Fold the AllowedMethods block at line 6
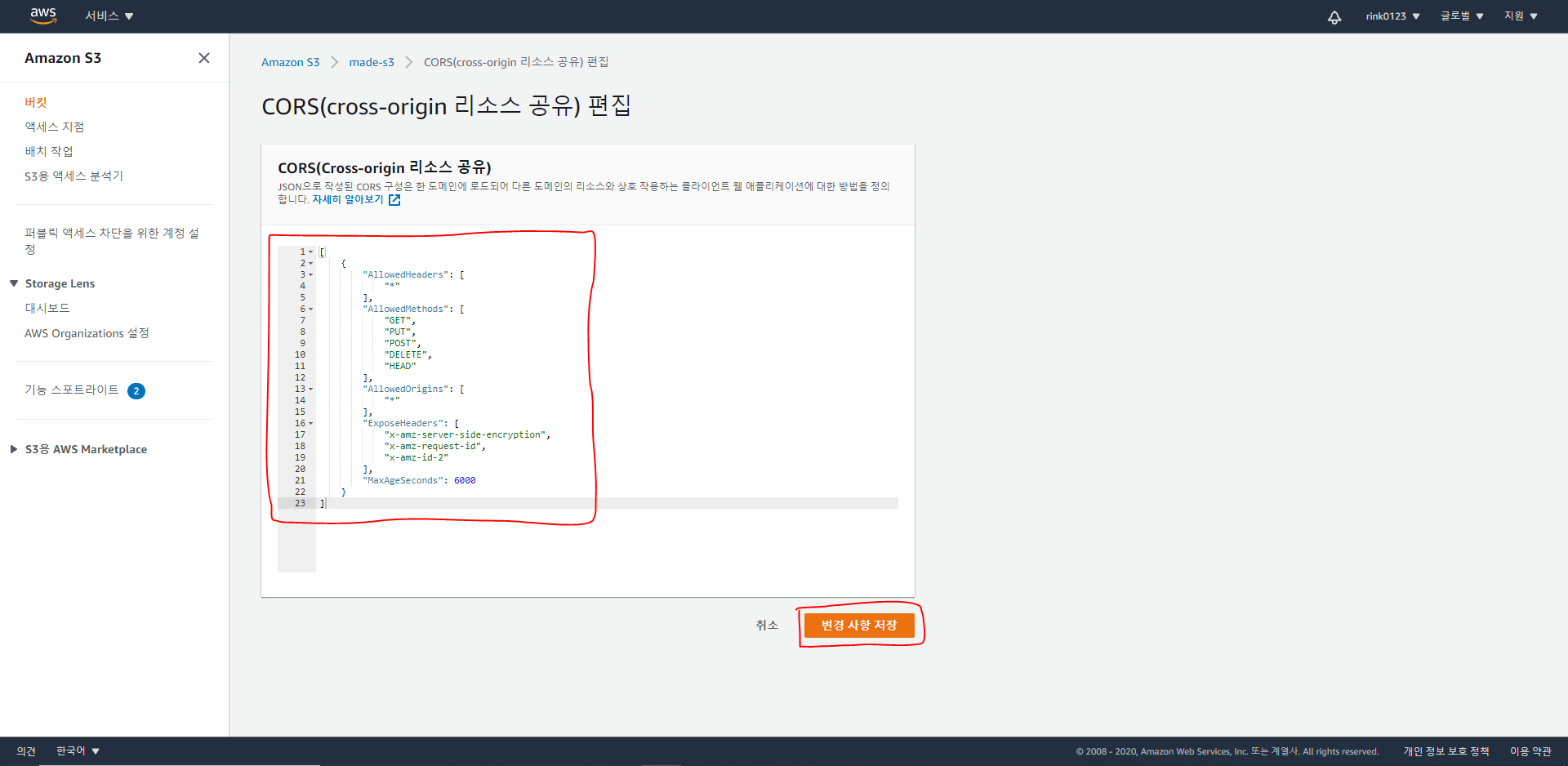 [310, 310]
